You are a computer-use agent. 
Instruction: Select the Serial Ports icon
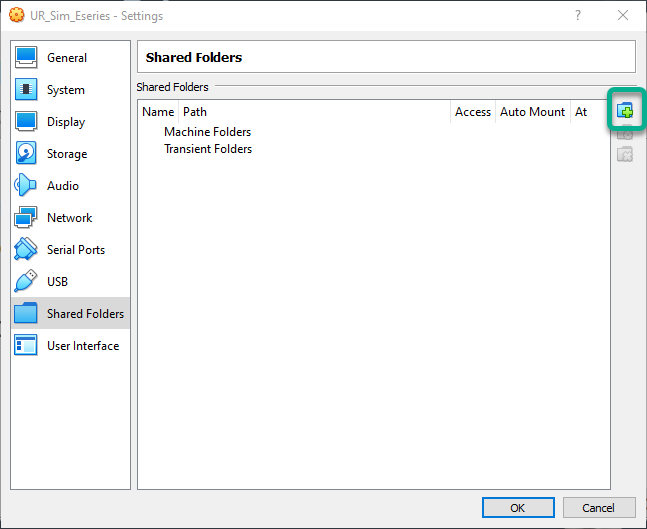tap(27, 250)
